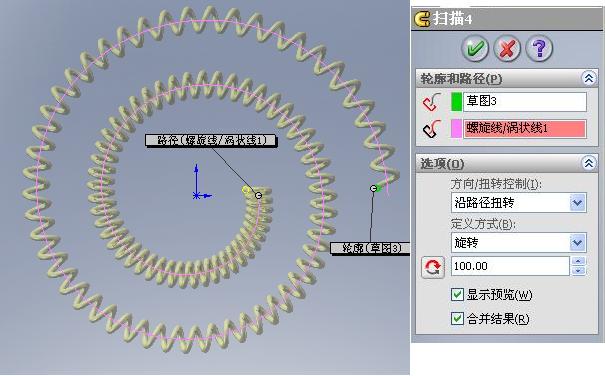The height and width of the screenshot is (376, 605).
Task: Toggle 显示预览(W) checkbox
Action: pyautogui.click(x=457, y=295)
